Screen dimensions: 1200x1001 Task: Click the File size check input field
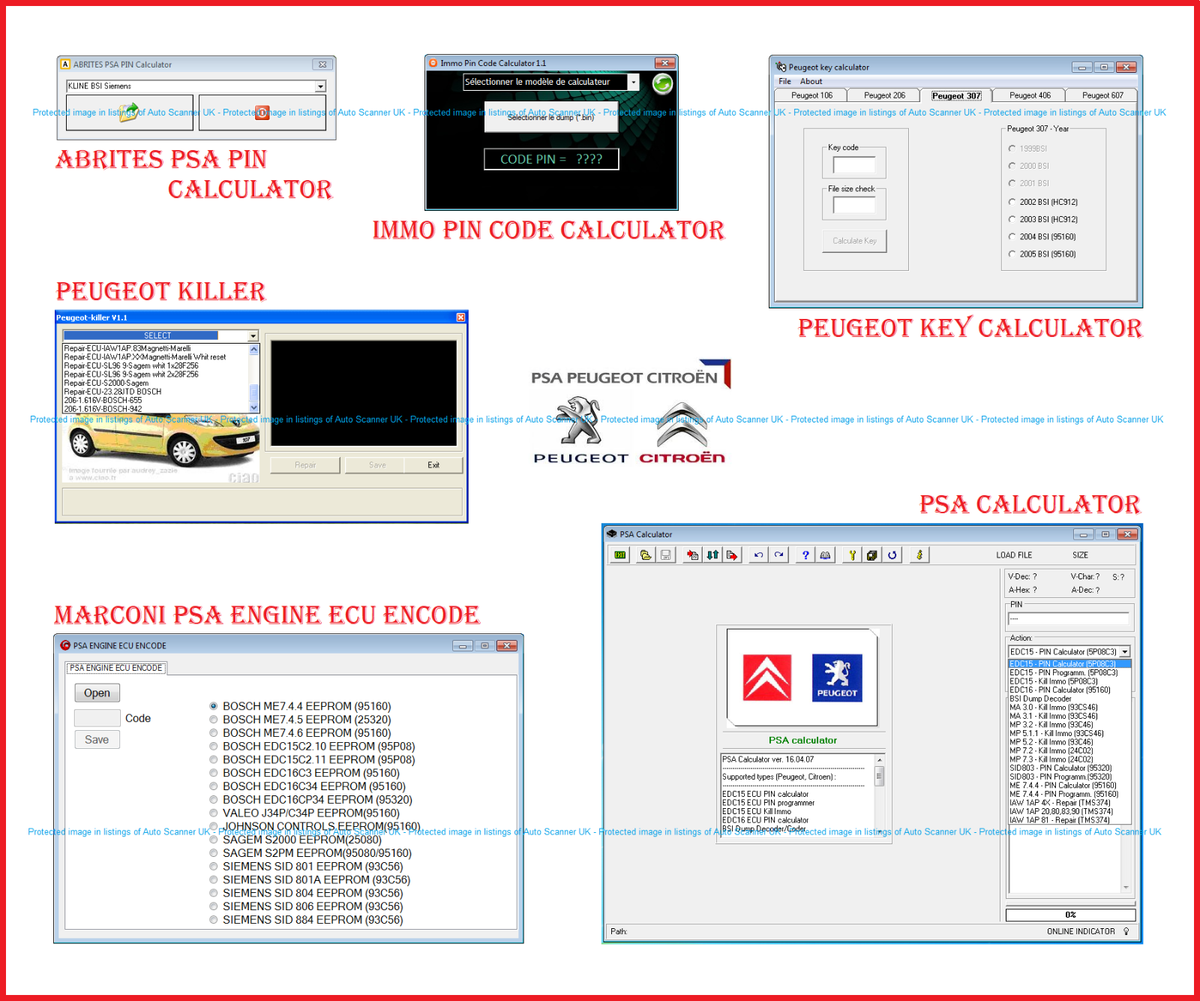click(x=854, y=206)
